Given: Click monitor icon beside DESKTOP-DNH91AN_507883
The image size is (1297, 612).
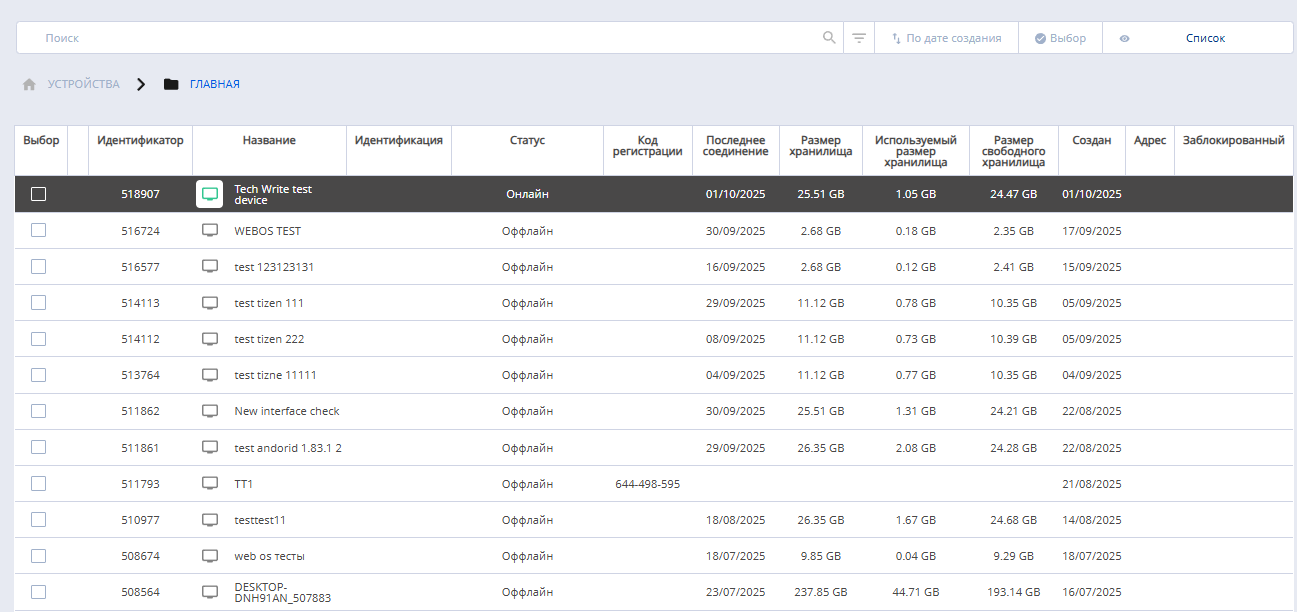Looking at the screenshot, I should 210,592.
